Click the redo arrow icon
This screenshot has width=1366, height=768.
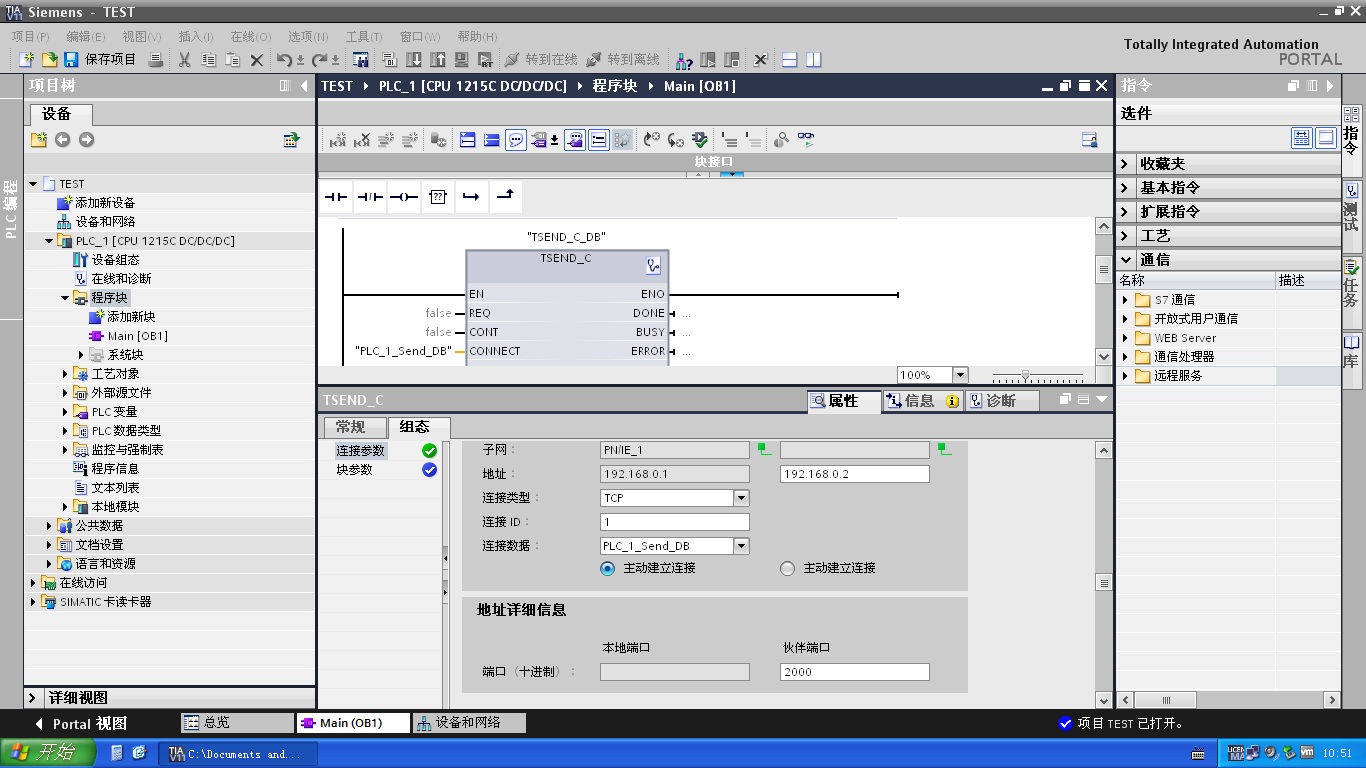pyautogui.click(x=320, y=60)
